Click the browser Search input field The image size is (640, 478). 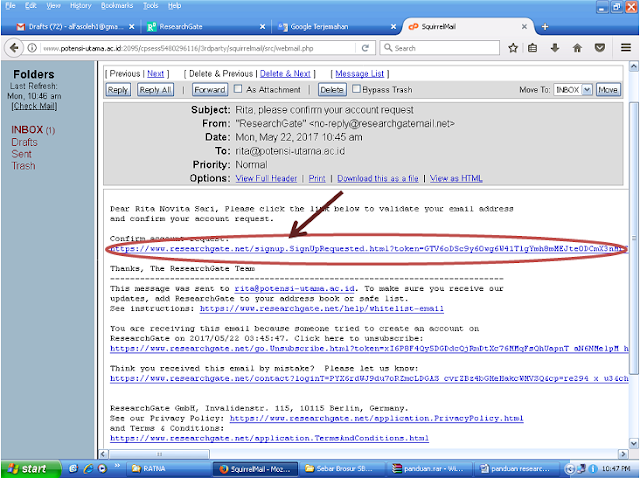tap(440, 48)
